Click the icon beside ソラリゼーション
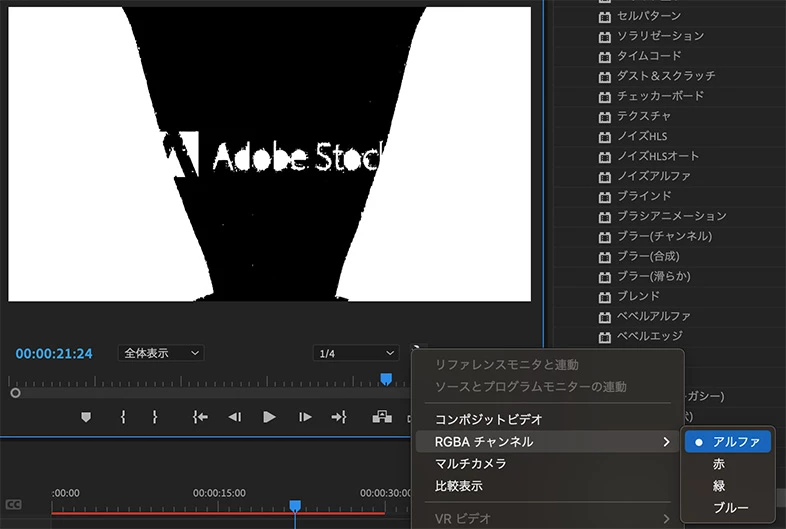This screenshot has height=529, width=786. pos(605,37)
